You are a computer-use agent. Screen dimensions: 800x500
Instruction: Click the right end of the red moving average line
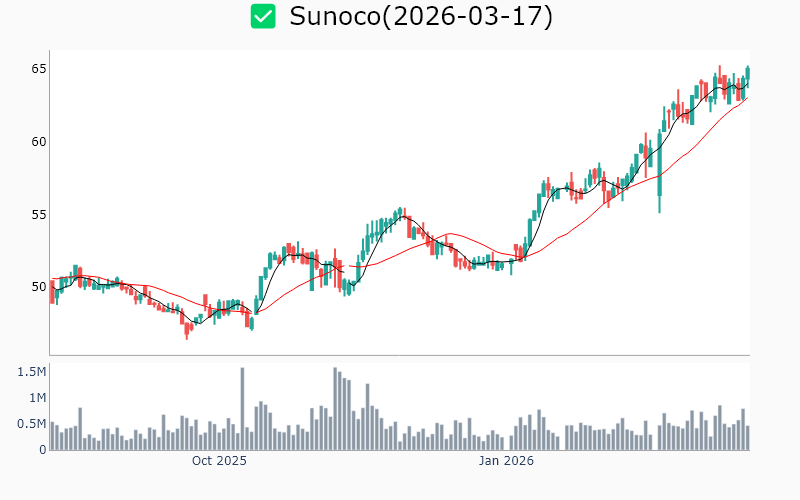click(x=746, y=97)
